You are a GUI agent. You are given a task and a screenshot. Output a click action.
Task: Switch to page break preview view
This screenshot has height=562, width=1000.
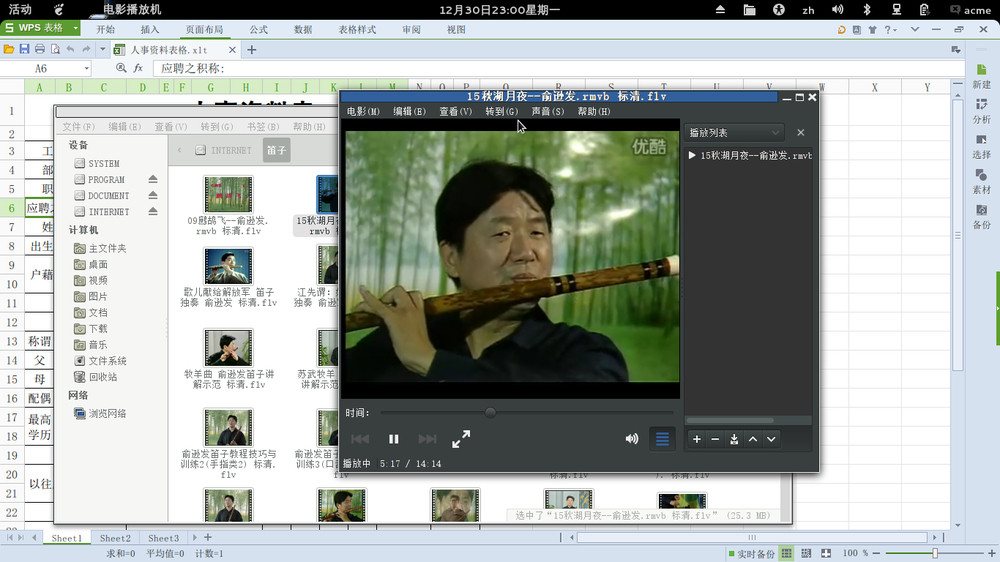[806, 553]
